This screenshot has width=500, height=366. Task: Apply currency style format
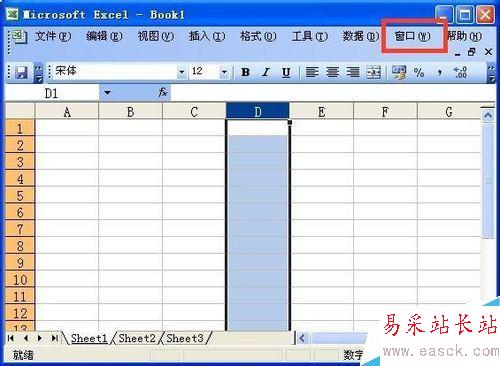pyautogui.click(x=399, y=72)
